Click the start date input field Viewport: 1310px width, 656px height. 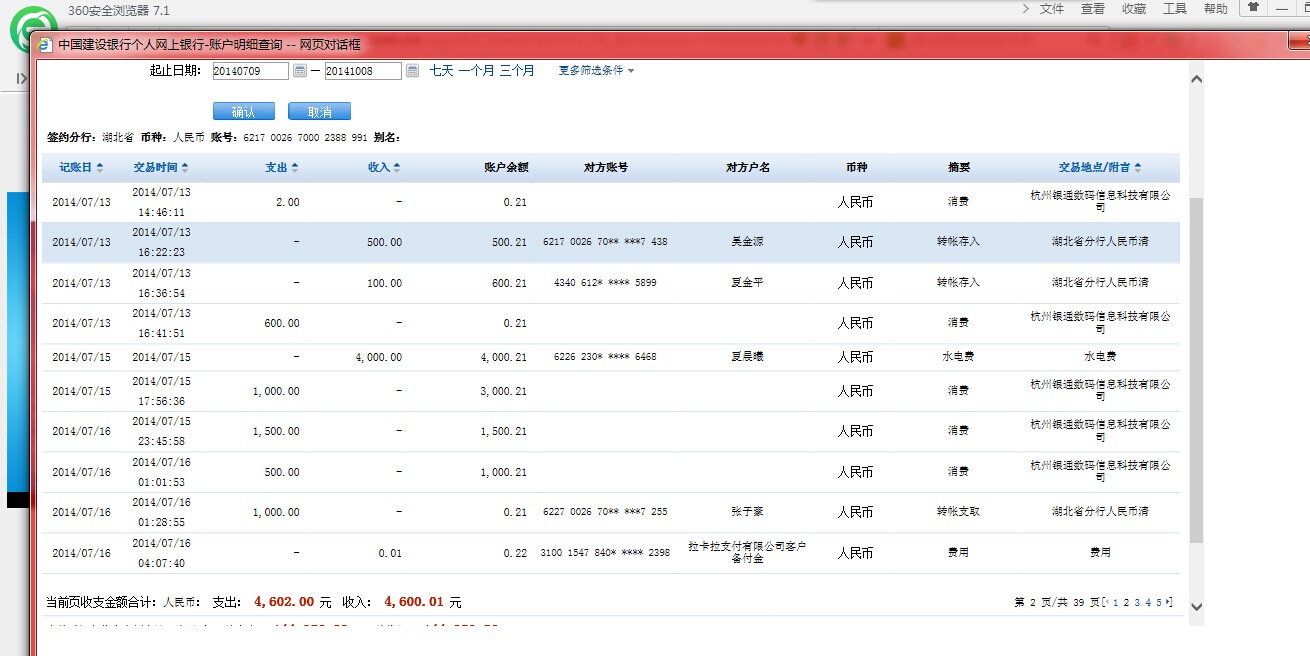[x=250, y=71]
